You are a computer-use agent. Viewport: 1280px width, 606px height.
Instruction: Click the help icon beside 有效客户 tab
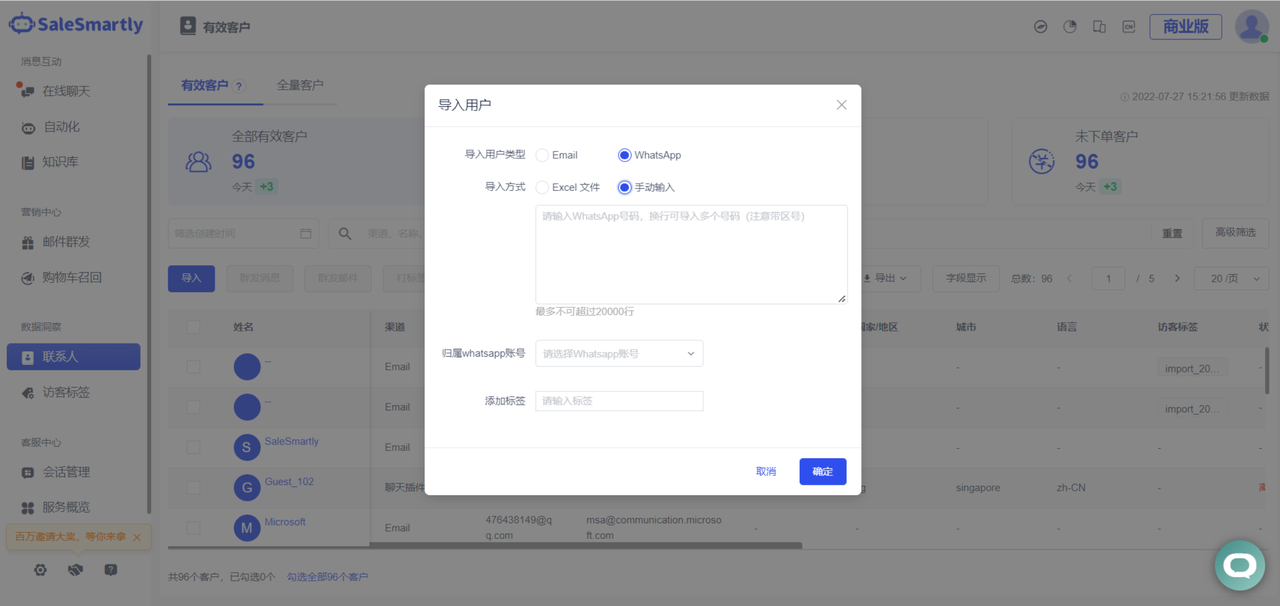(239, 87)
